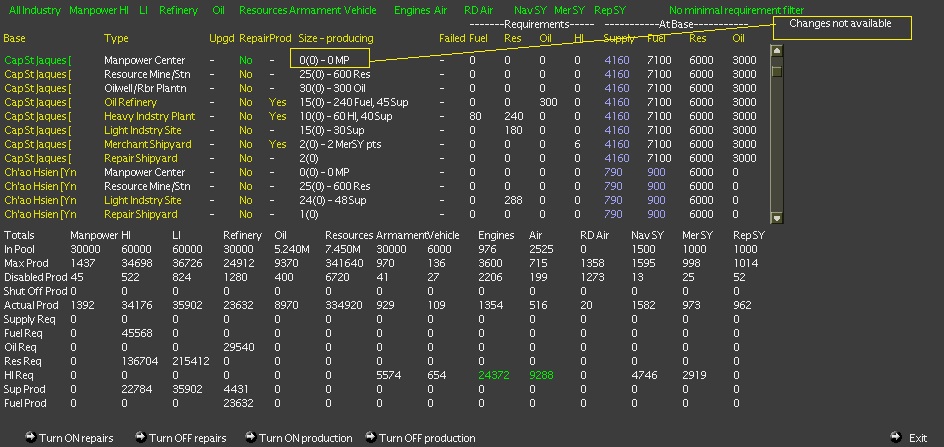Filter by Armament in the top filter bar
Screen dimensions: 944x447
pyautogui.click(x=315, y=10)
